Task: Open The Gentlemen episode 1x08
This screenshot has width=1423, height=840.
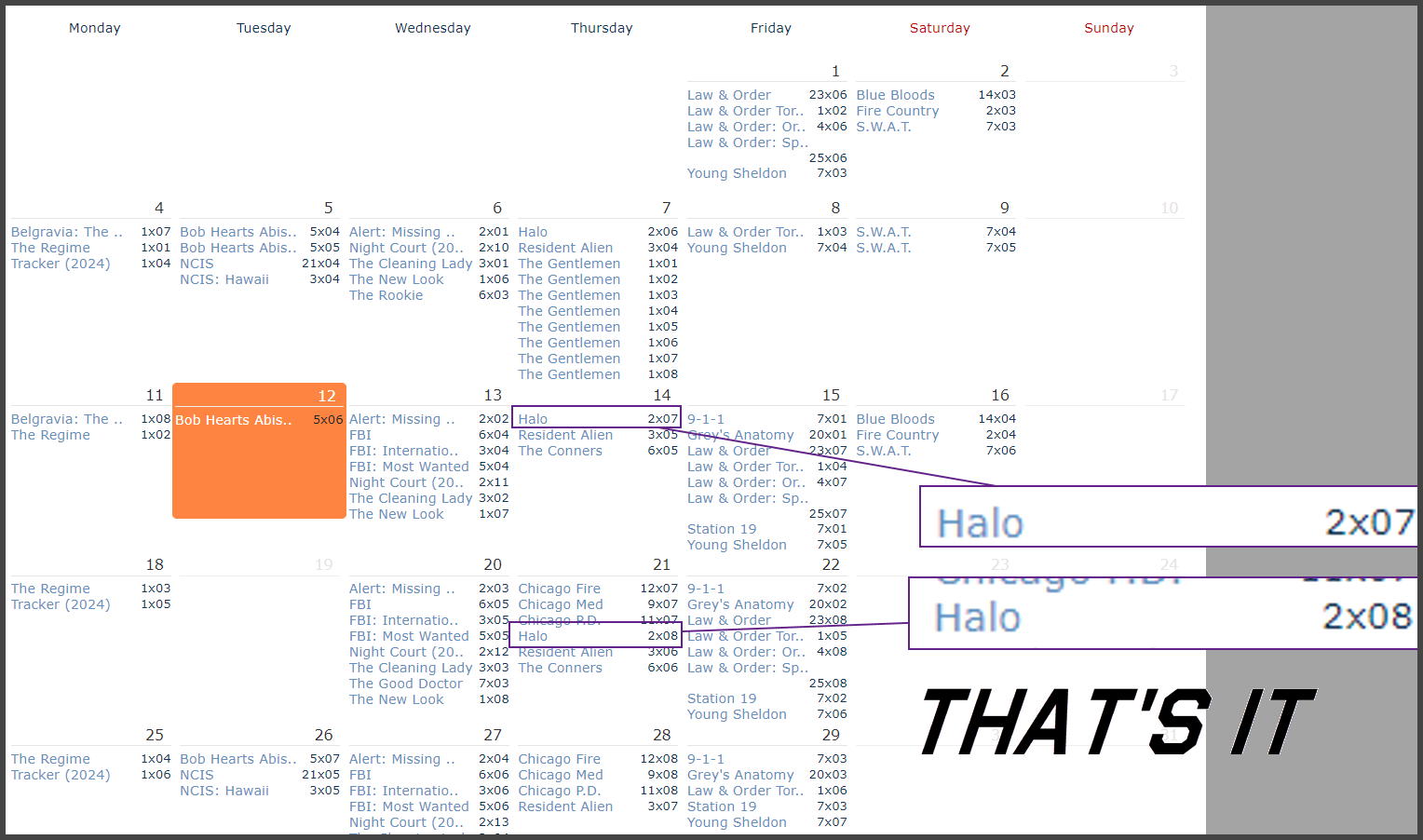Action: [569, 374]
